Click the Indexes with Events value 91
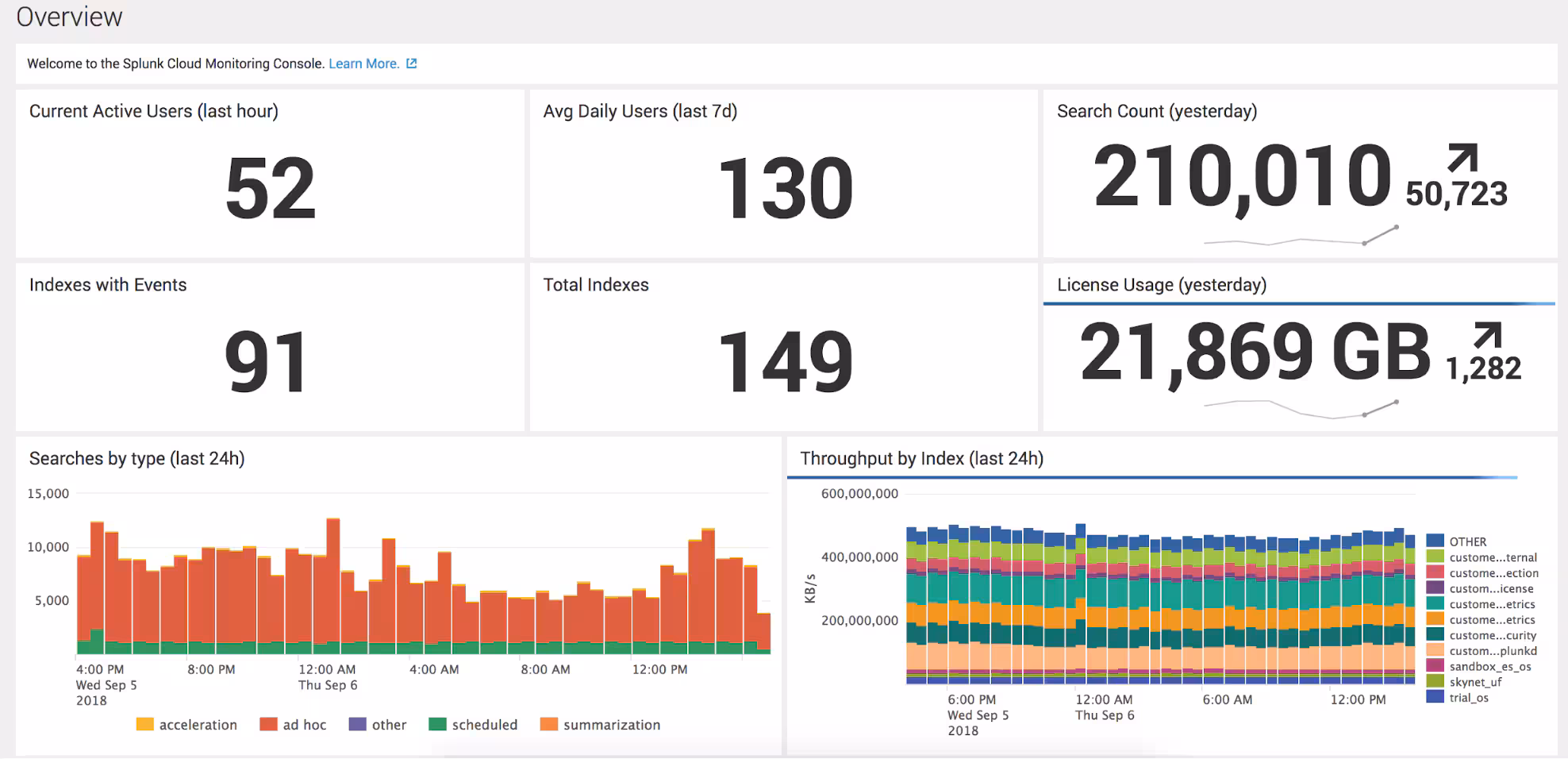1568x759 pixels. (266, 362)
